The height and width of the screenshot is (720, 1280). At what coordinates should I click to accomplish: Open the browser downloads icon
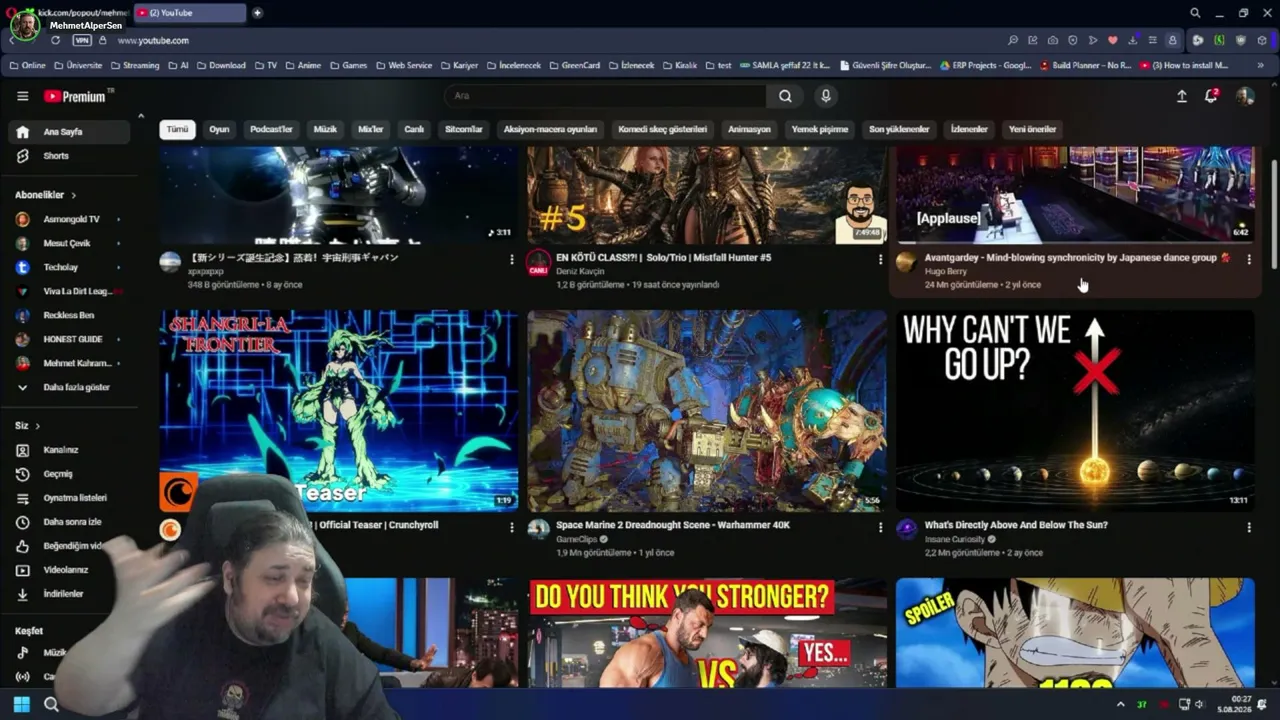1132,40
